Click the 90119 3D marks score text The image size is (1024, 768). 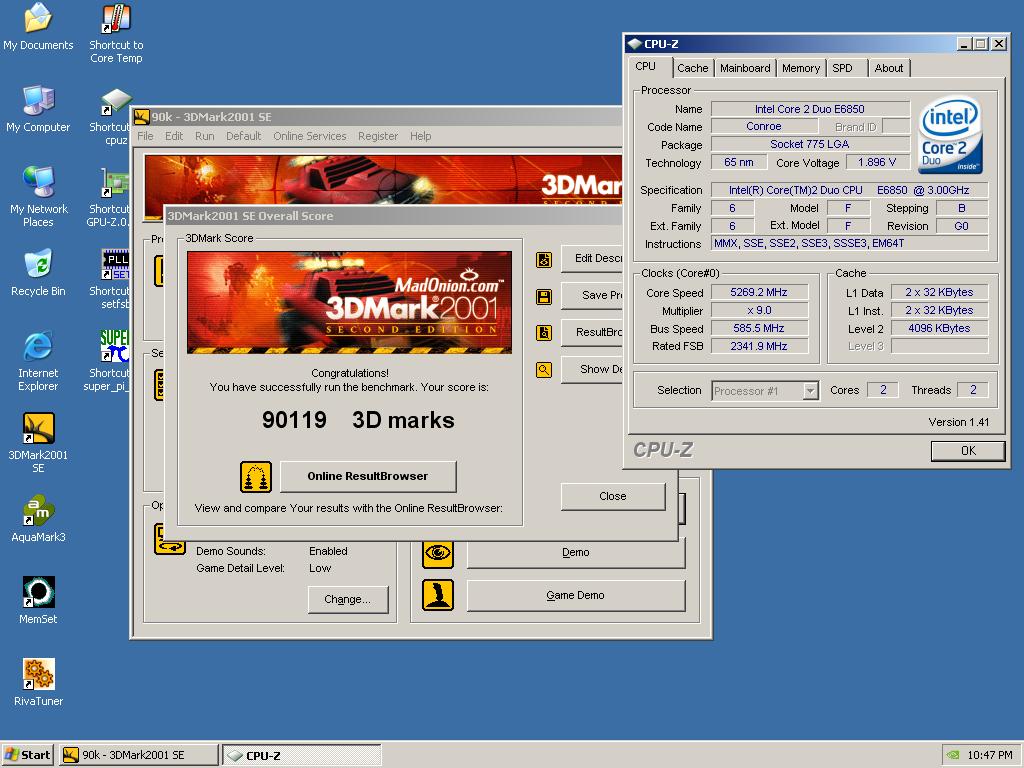click(x=358, y=420)
